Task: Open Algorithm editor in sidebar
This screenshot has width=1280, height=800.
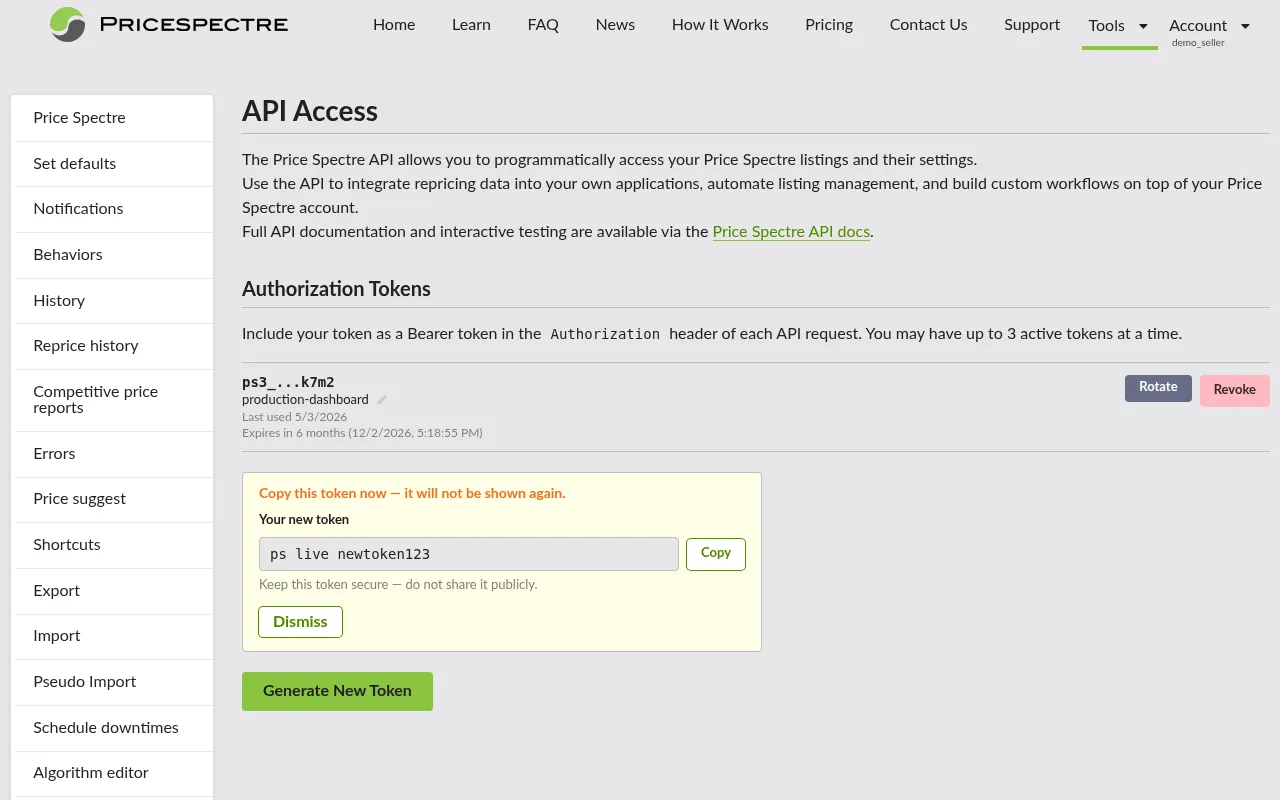Action: pos(114,773)
